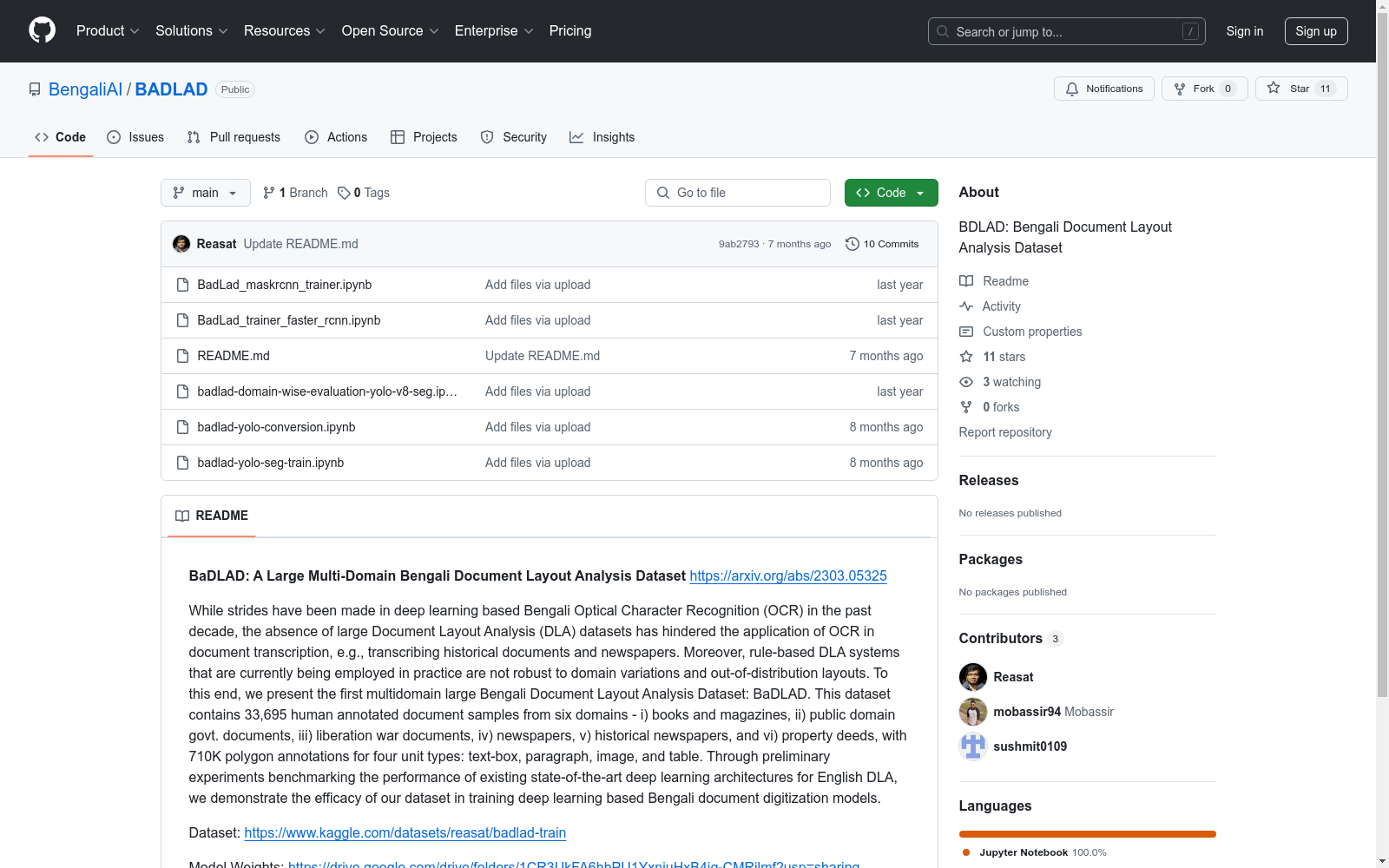Click file icon for badlad-yolo-conversion.ipynb
This screenshot has height=868, width=1389.
point(182,427)
